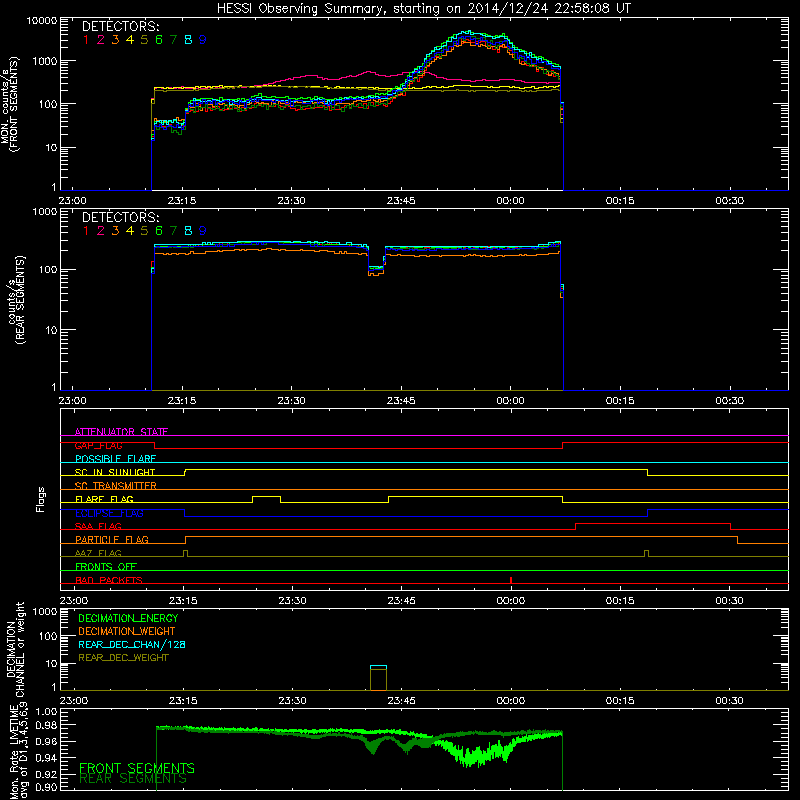Viewport: 800px width, 800px height.
Task: Click the REAR_DEC_CHAN/128 legend entry
Action: (x=132, y=644)
